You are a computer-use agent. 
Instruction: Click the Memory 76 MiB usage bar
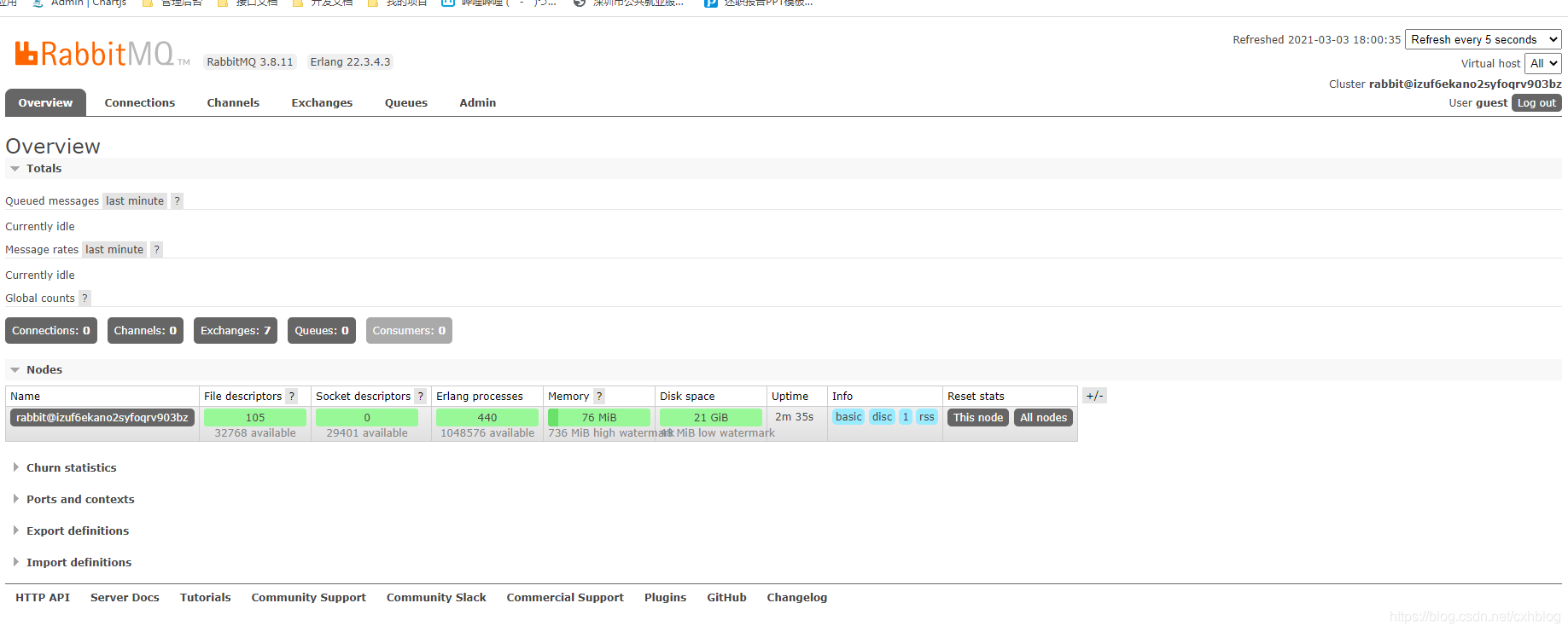pyautogui.click(x=599, y=418)
